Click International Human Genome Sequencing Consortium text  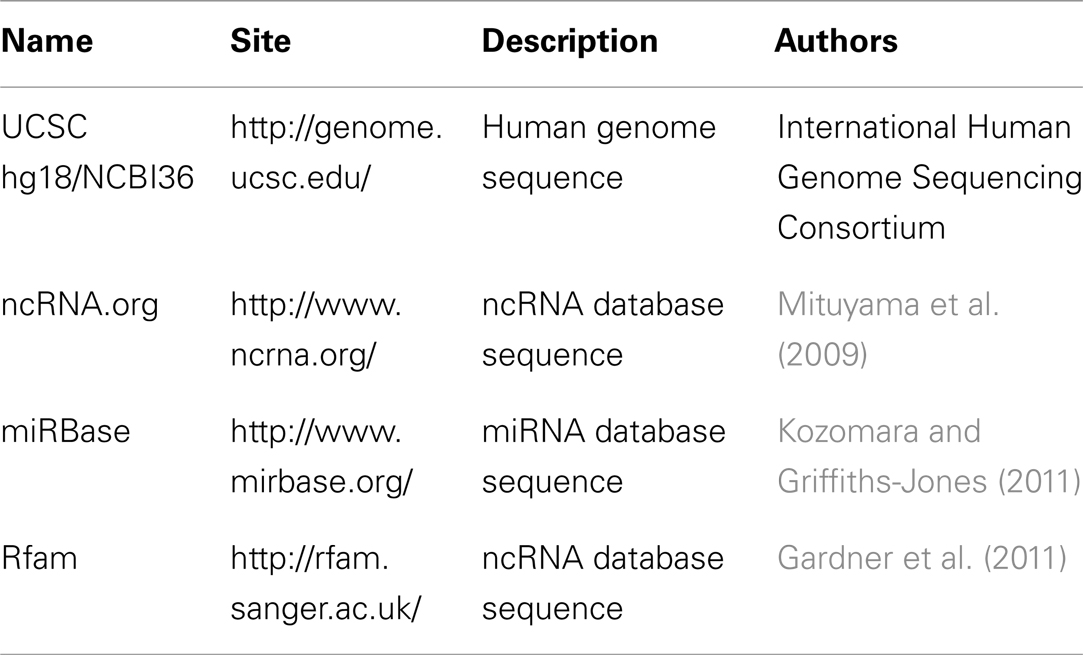coord(929,178)
